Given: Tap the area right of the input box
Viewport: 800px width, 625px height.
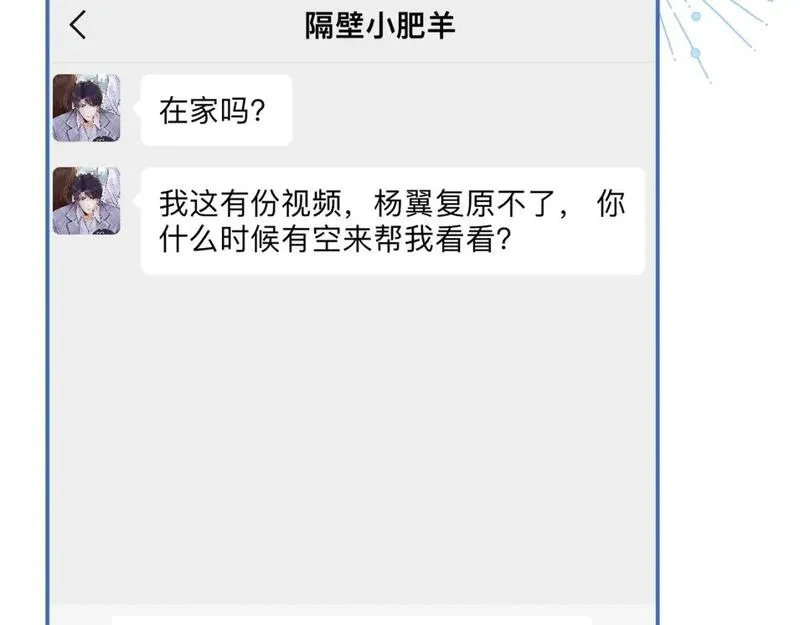Looking at the screenshot, I should [x=623, y=618].
